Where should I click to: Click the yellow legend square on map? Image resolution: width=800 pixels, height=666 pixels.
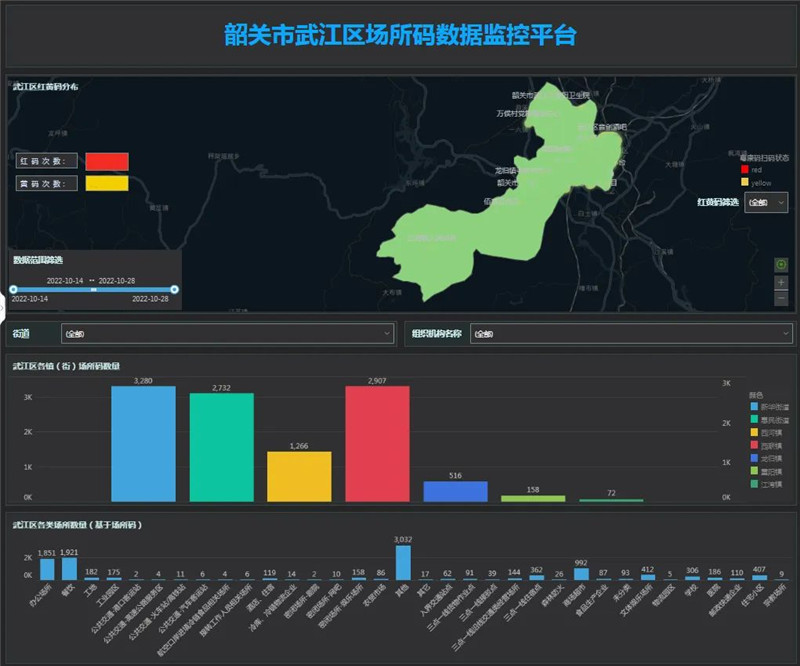click(744, 183)
